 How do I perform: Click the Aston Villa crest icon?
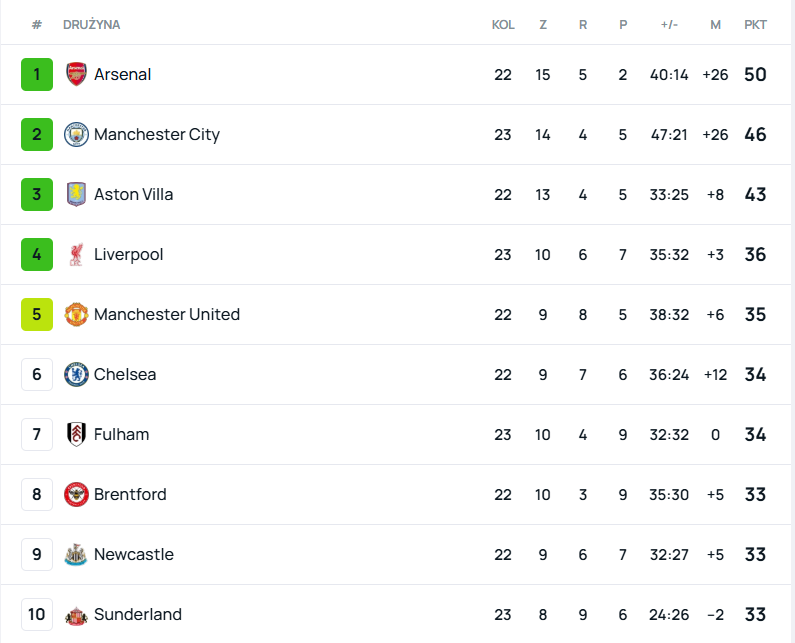pyautogui.click(x=76, y=194)
